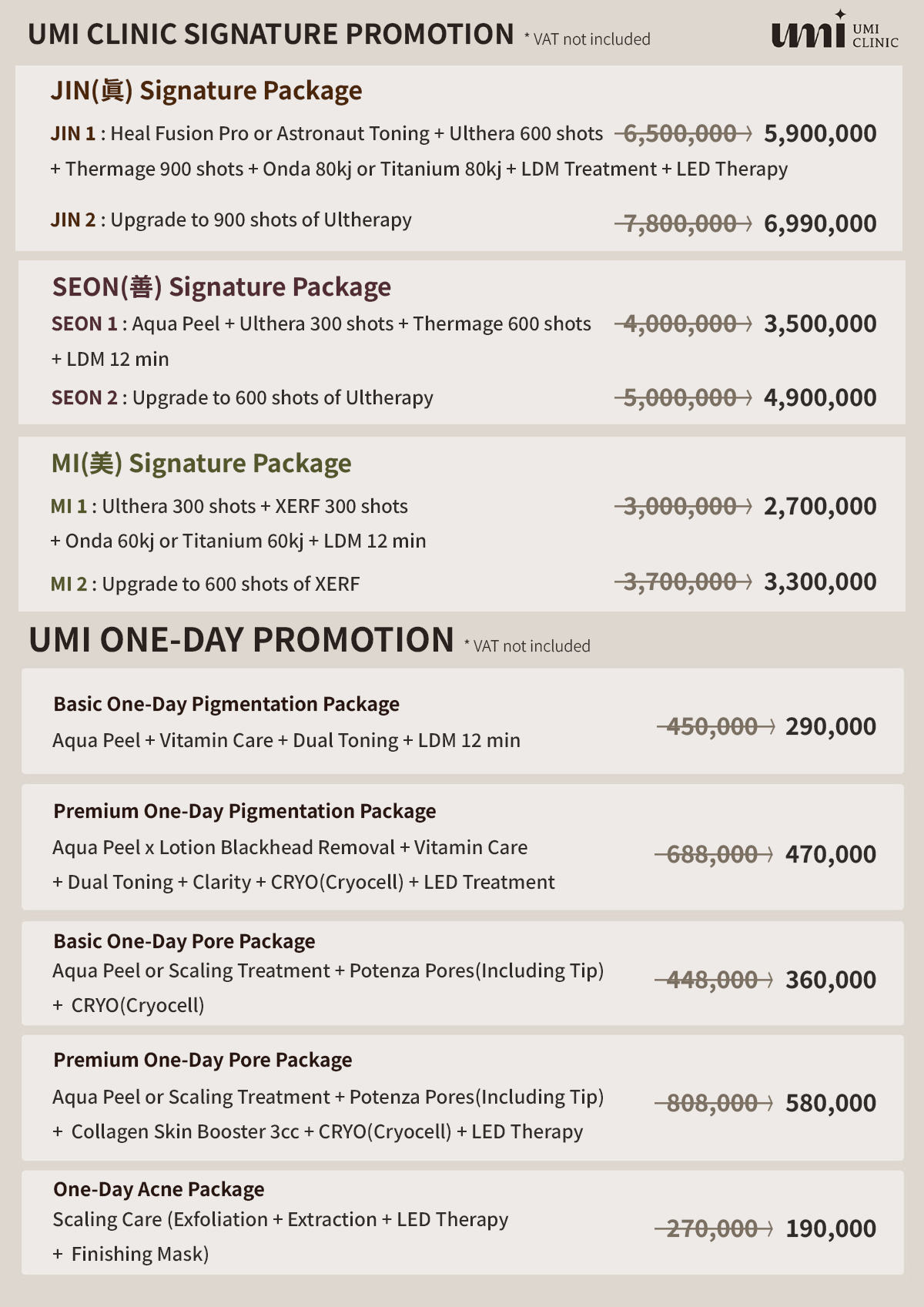The width and height of the screenshot is (924, 1307).
Task: Click the UMI ONE-DAY PROMOTION heading
Action: coord(241,640)
